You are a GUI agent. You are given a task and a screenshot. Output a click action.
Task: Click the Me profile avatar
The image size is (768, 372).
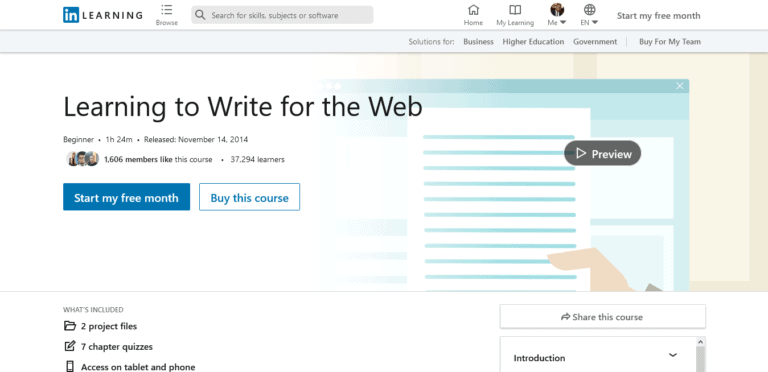point(557,9)
